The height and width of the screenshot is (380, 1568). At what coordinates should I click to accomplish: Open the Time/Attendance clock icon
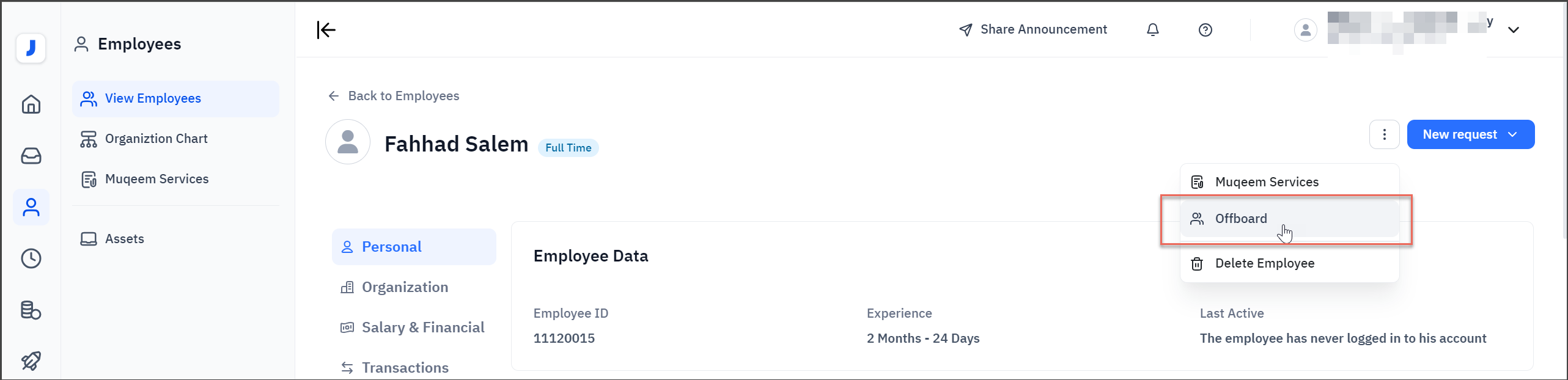click(31, 258)
